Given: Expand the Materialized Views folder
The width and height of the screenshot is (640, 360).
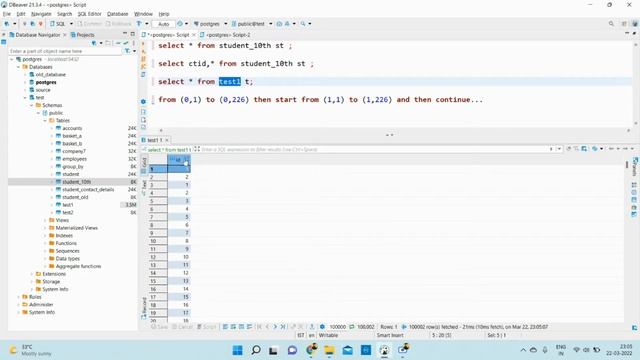Looking at the screenshot, I should (45, 228).
